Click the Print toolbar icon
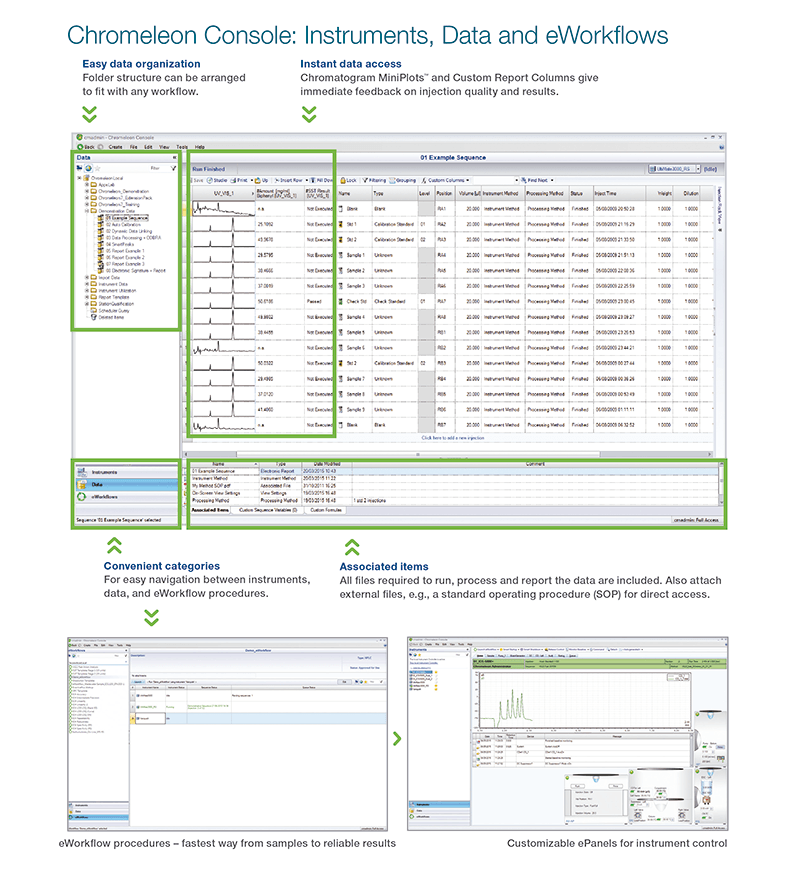 tap(240, 180)
